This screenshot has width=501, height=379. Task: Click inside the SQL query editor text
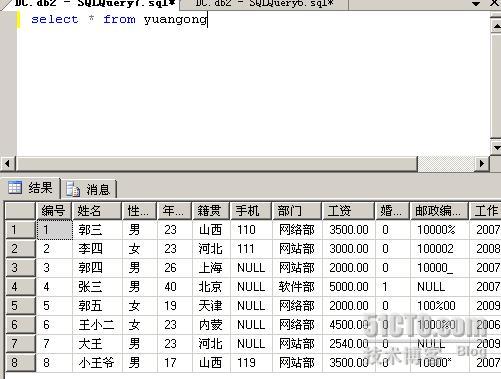119,19
